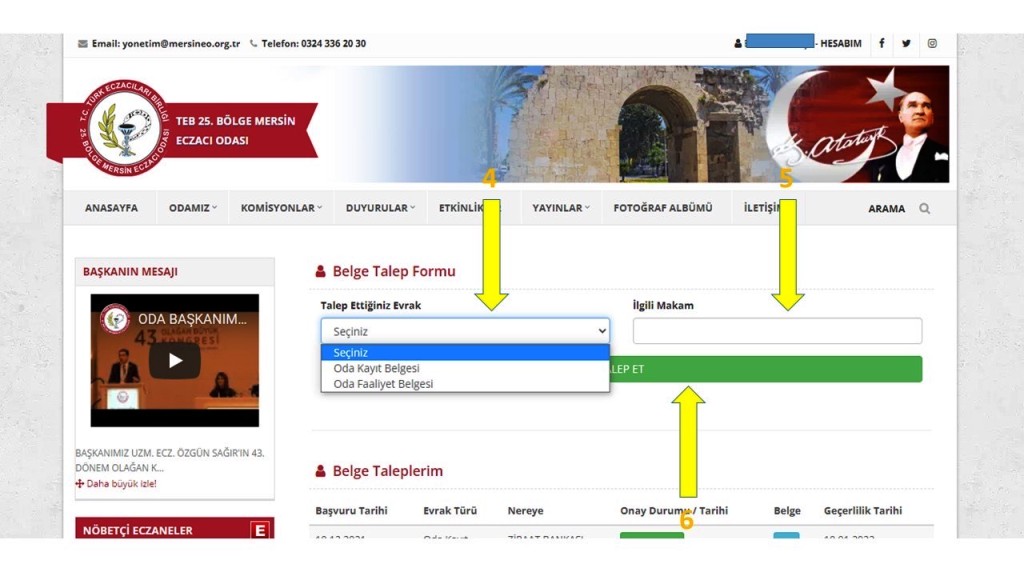This screenshot has height=576, width=1024.
Task: Expand the DUYURULAR menu
Action: click(380, 208)
